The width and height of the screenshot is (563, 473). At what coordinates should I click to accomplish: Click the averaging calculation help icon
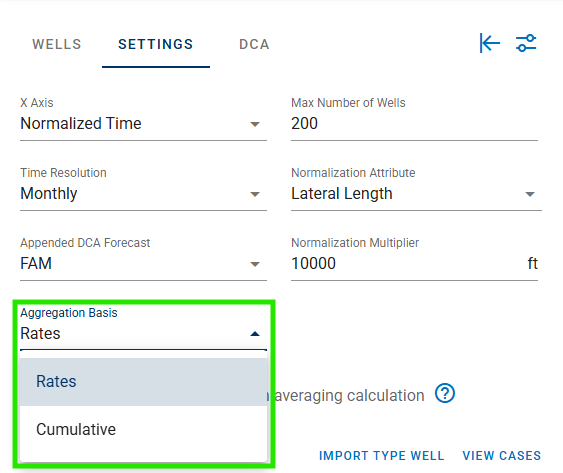click(445, 393)
